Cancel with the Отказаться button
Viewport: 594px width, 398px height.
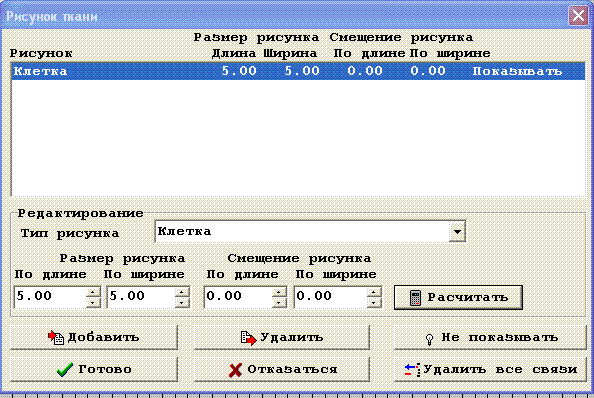282,369
